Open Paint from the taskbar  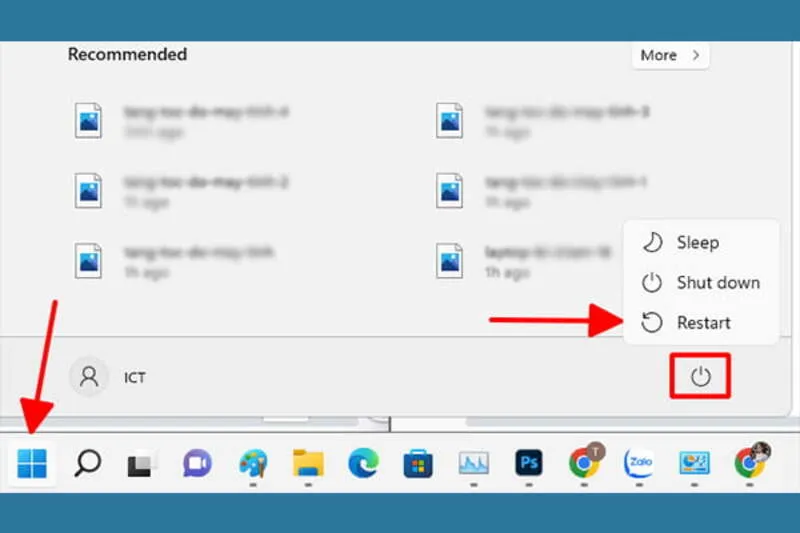click(x=253, y=463)
